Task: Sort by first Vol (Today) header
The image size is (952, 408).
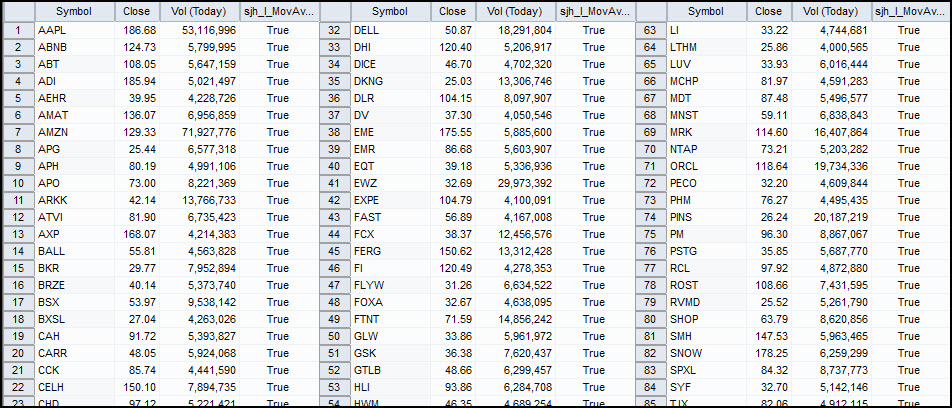Action: click(200, 12)
